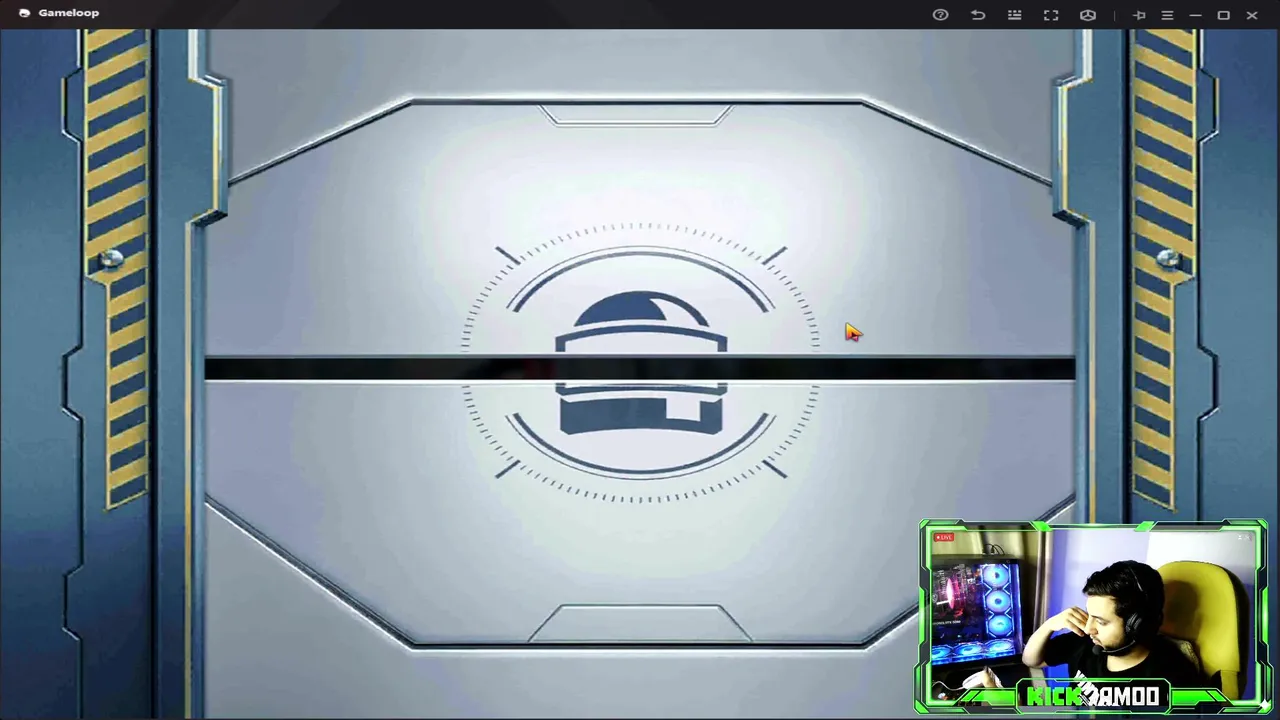Click the back arrow in the title bar
The width and height of the screenshot is (1280, 720).
click(x=978, y=15)
